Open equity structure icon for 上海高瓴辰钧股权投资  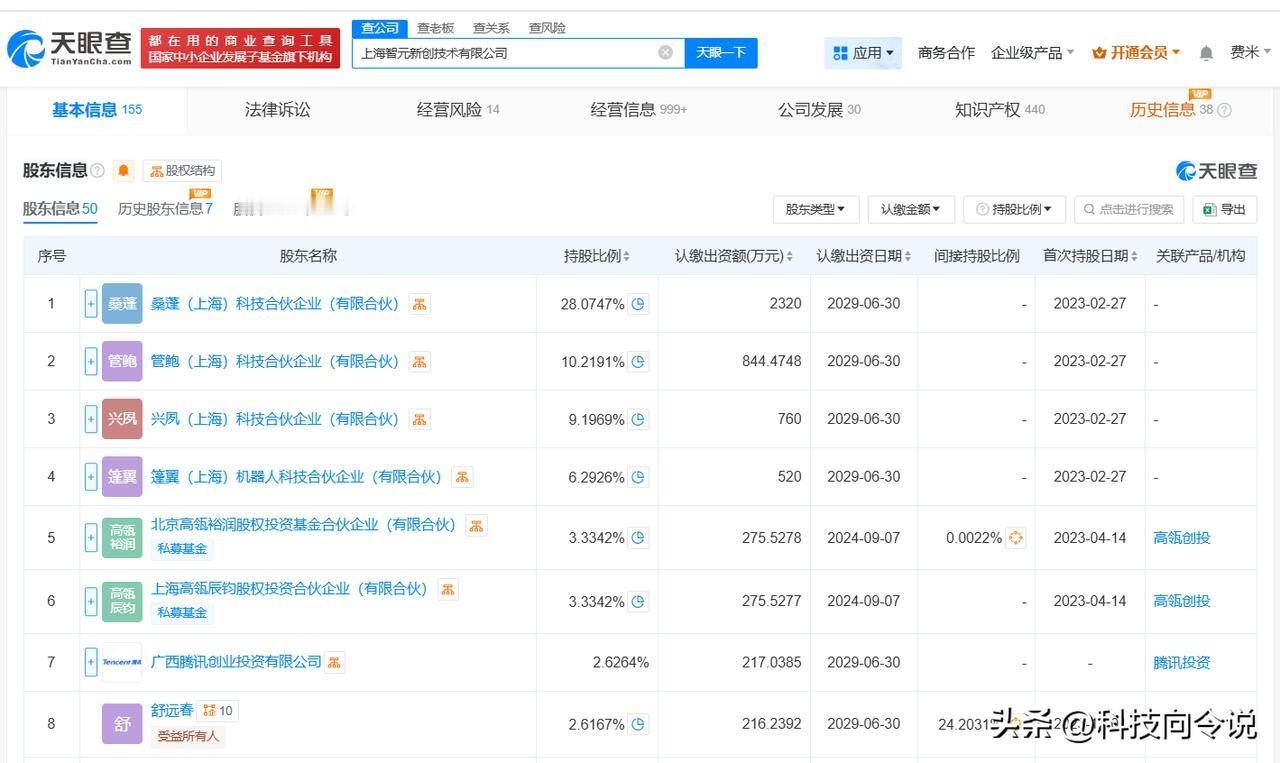coord(448,589)
